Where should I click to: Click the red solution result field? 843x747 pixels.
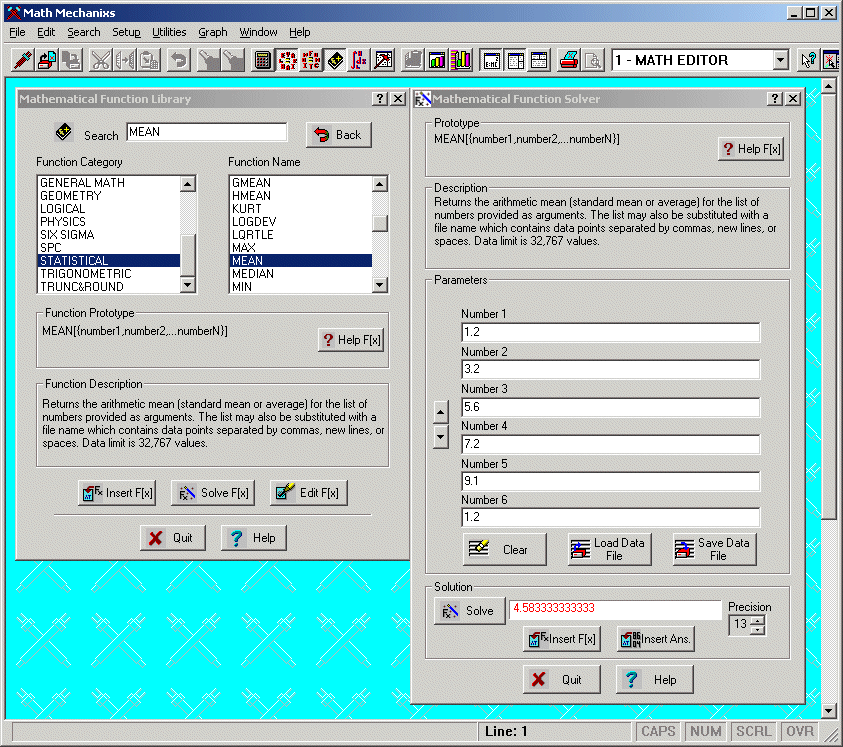(615, 608)
